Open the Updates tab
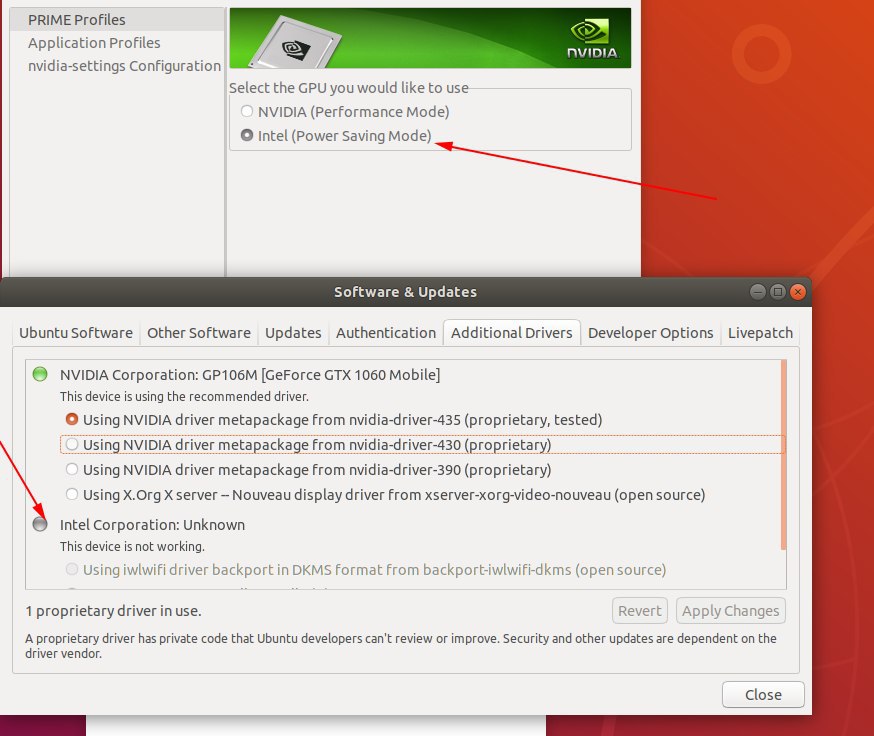Viewport: 874px width, 736px height. (x=293, y=333)
